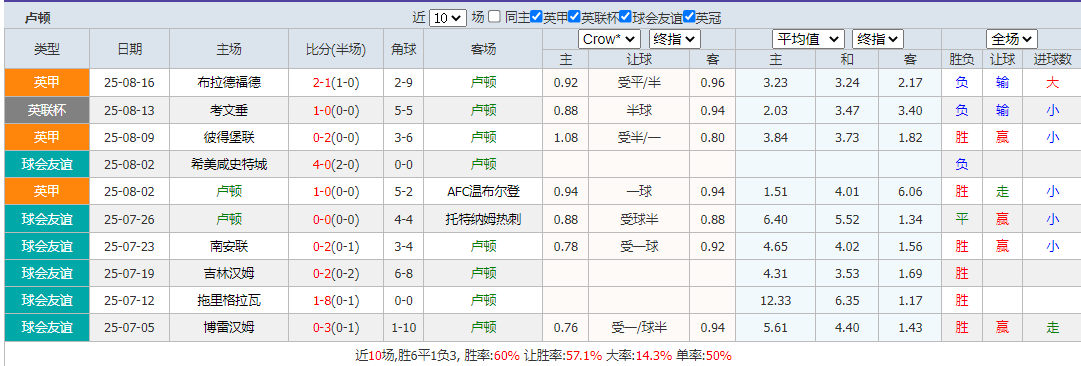Click 卢顿 home team on 25-07-26 row

229,219
